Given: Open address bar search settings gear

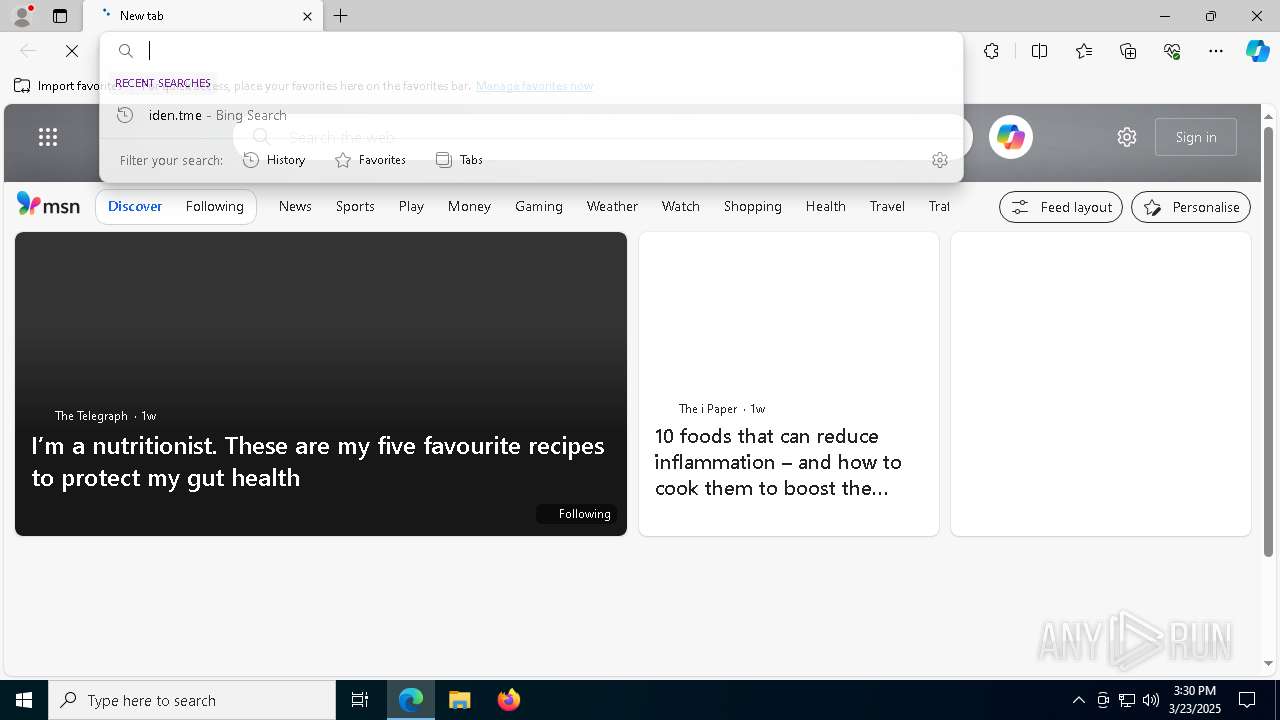Looking at the screenshot, I should pyautogui.click(x=939, y=160).
